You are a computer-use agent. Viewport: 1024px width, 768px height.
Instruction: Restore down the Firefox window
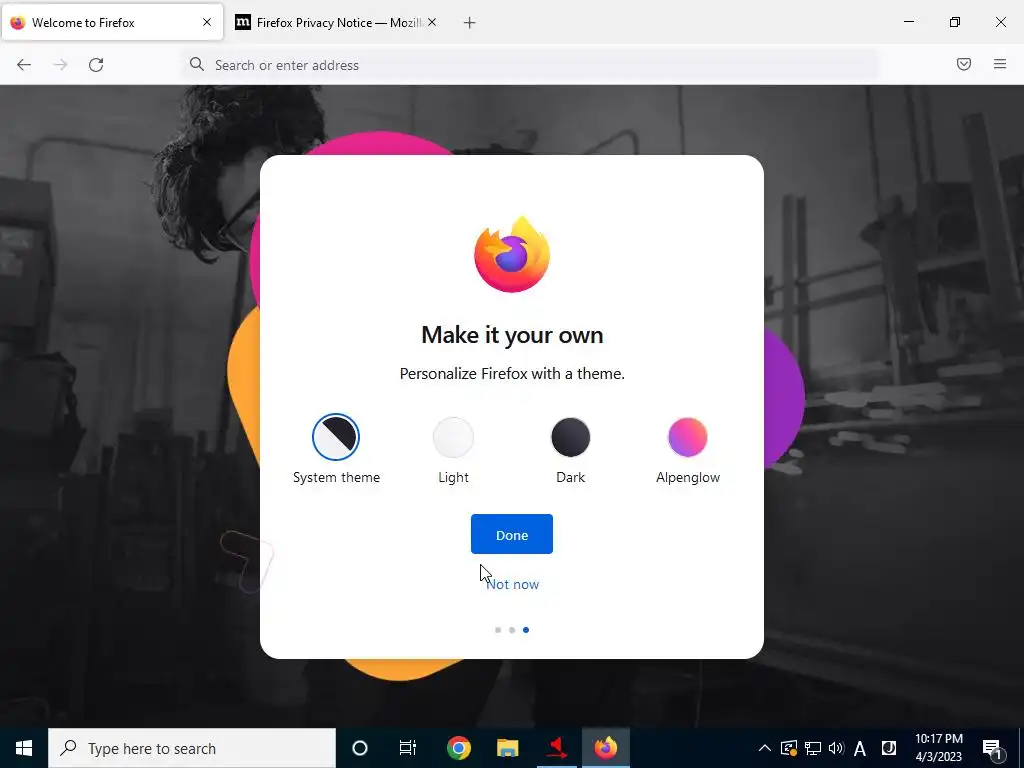coord(955,22)
